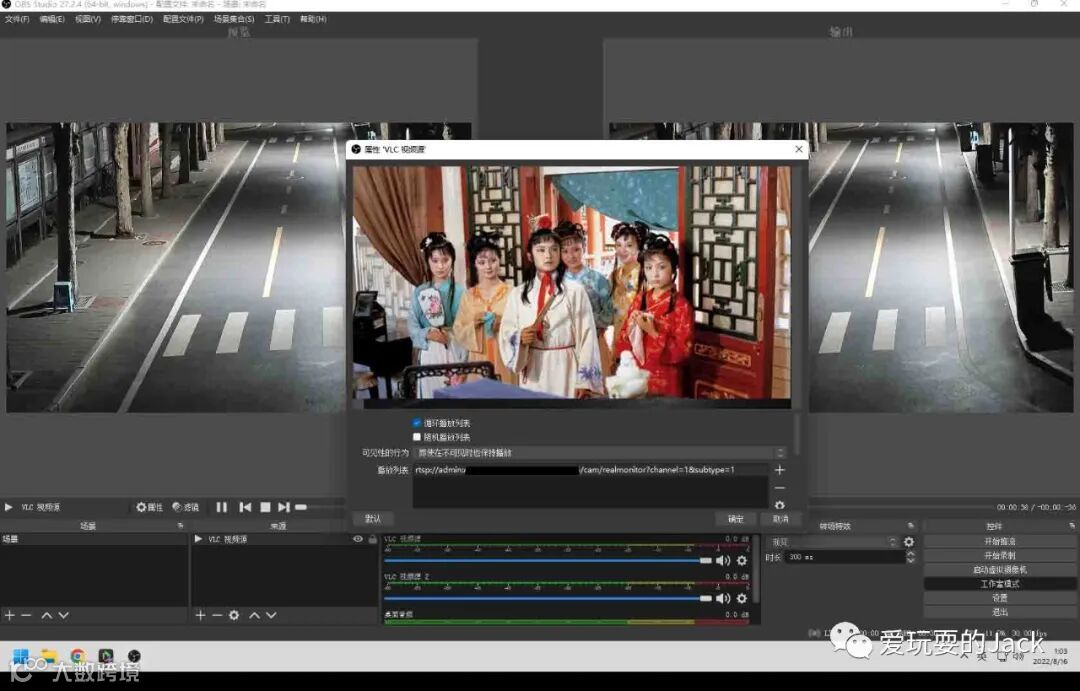Open Docks menu (停靠窗口)
Image resolution: width=1080 pixels, height=691 pixels.
132,19
